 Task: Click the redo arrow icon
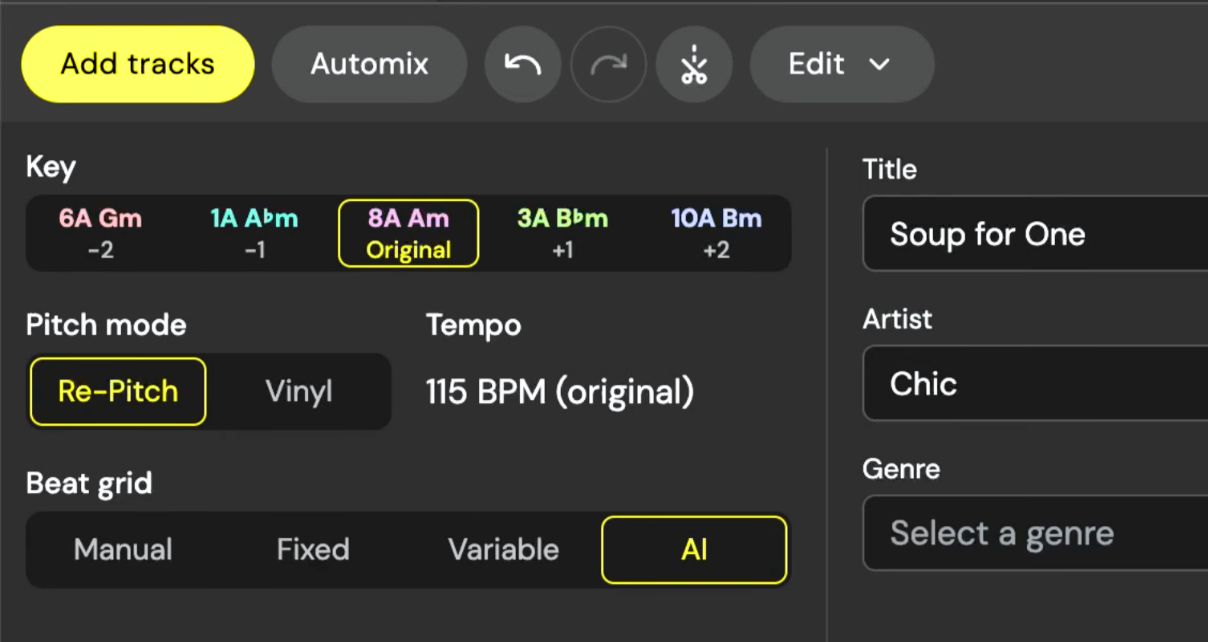pos(609,65)
